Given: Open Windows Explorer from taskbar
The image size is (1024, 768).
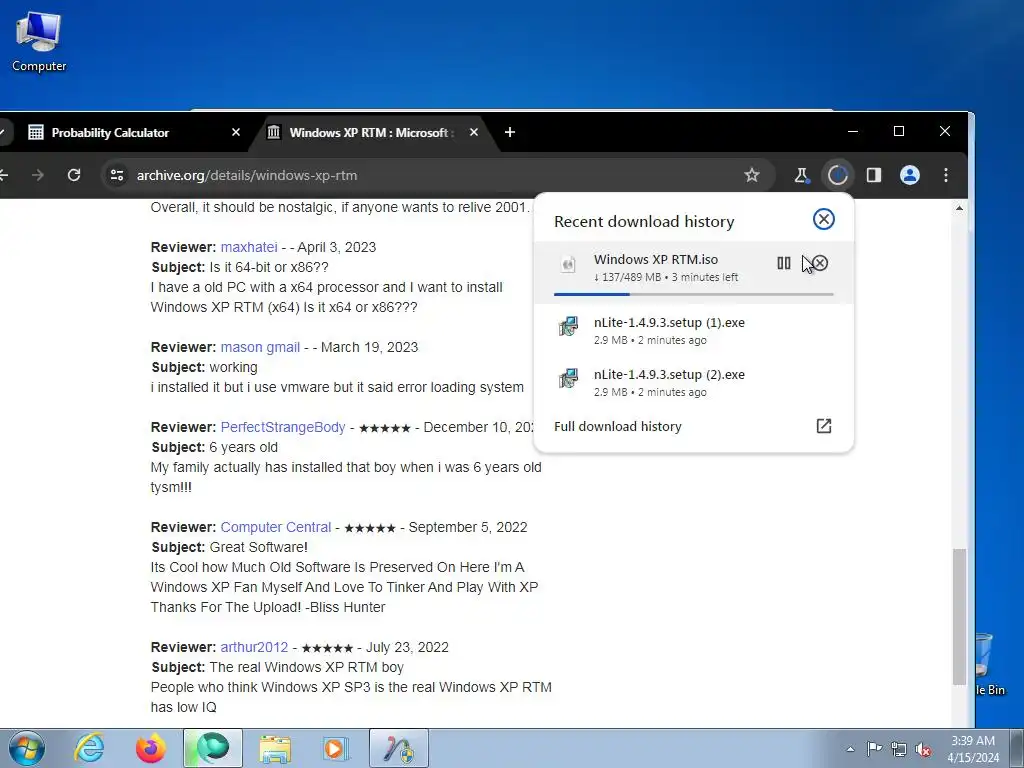Looking at the screenshot, I should [275, 748].
